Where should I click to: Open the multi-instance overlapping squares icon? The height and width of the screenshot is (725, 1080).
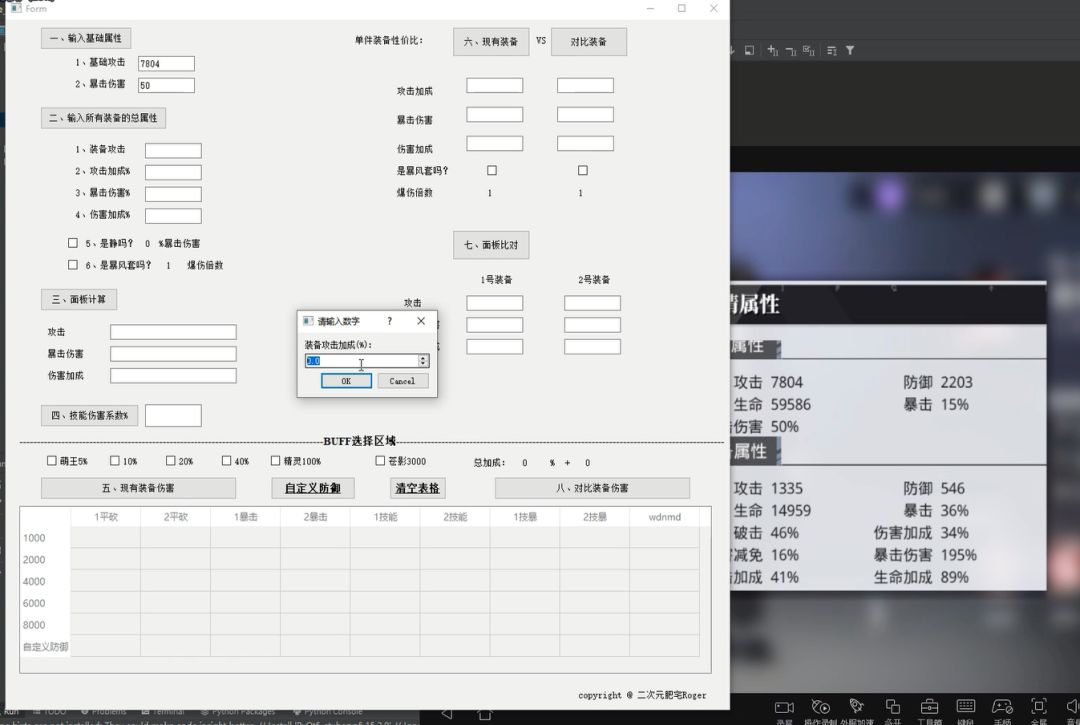click(x=893, y=706)
